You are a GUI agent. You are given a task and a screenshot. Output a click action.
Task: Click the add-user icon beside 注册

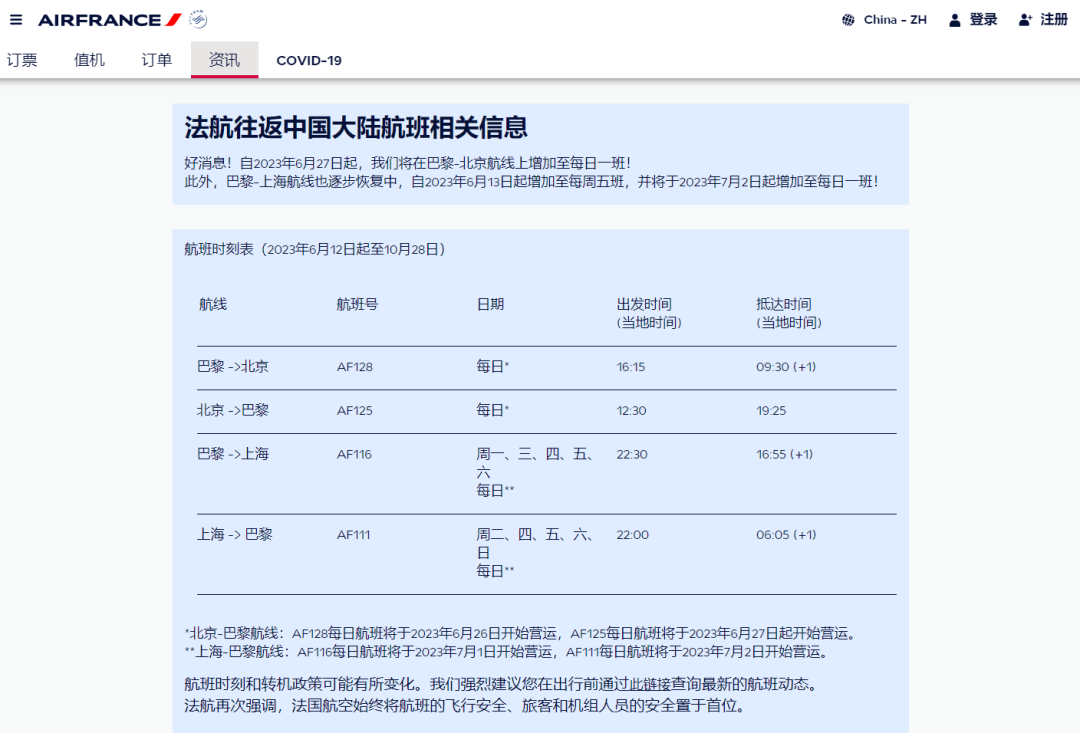pos(1025,20)
